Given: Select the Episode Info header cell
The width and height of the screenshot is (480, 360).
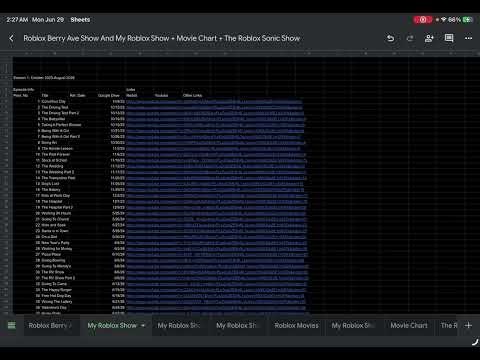Looking at the screenshot, I should click(x=24, y=90).
